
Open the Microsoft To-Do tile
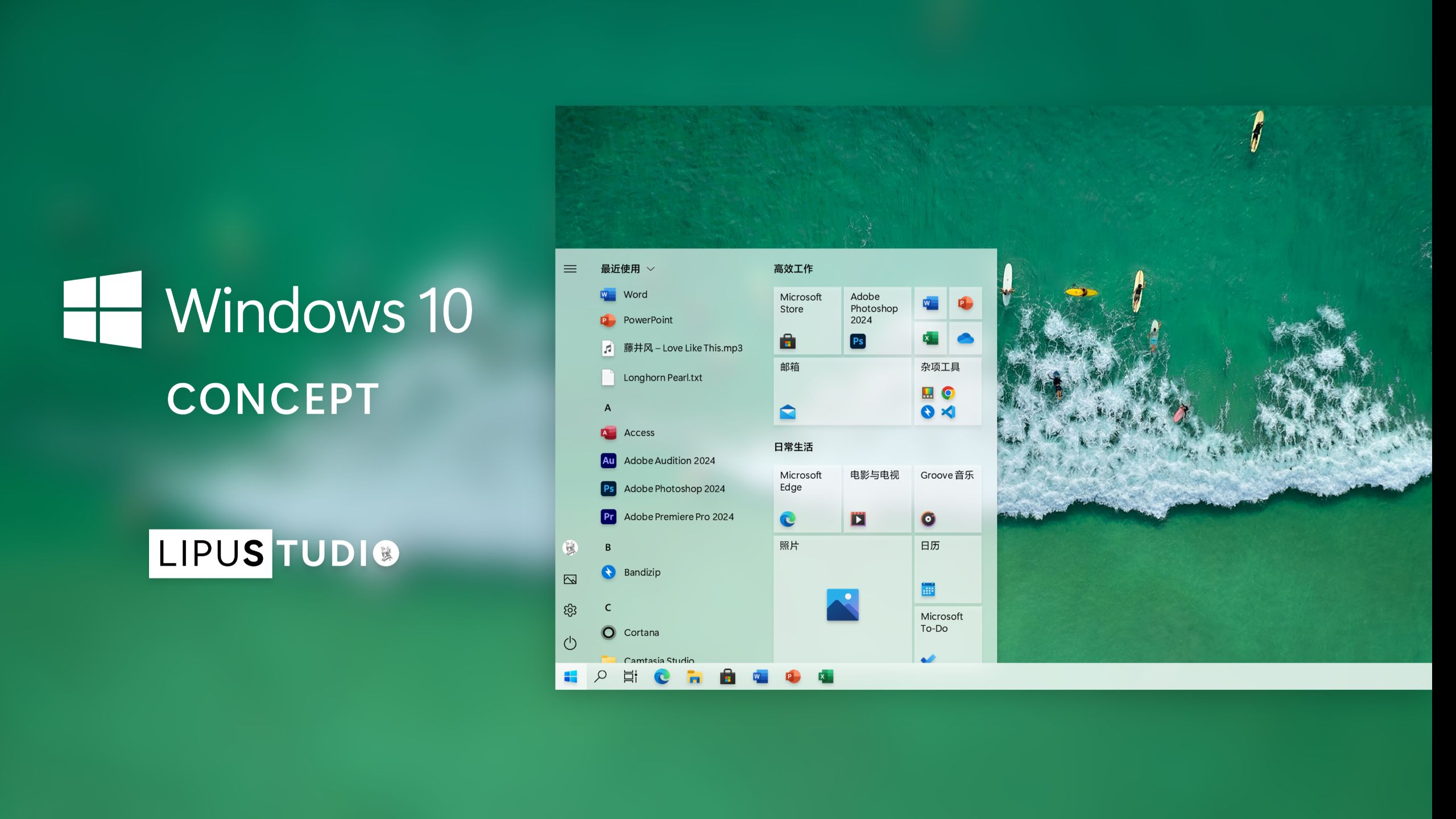[948, 635]
